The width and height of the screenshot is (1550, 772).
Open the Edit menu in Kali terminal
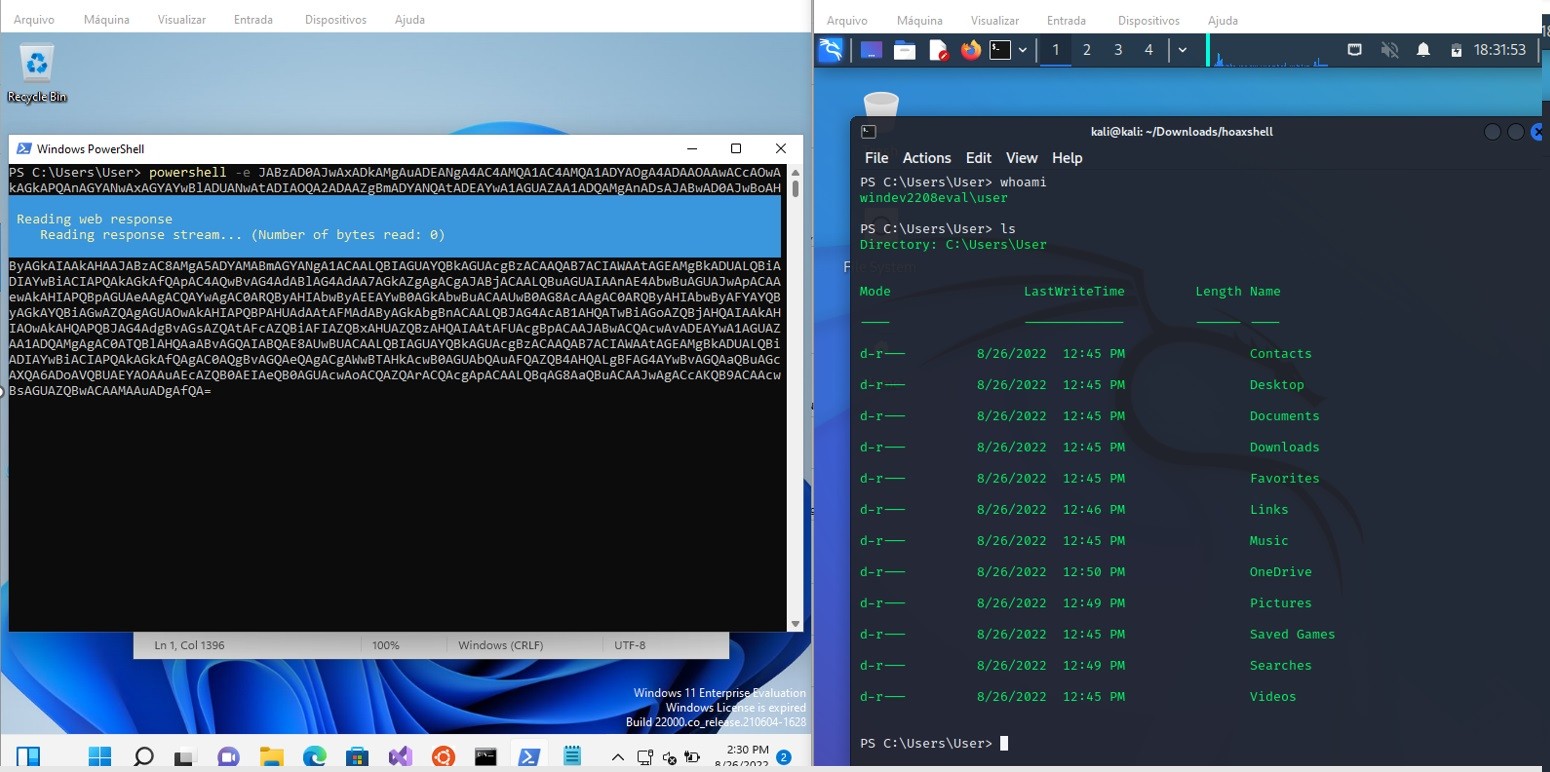coord(978,158)
